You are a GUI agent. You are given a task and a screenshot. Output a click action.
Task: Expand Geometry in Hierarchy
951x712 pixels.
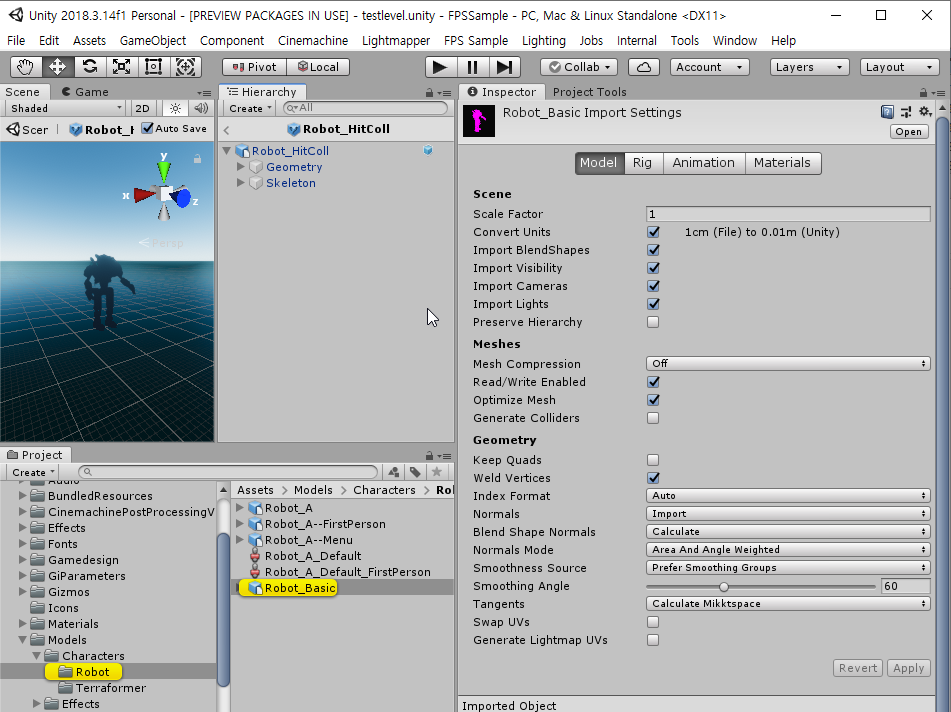tap(241, 167)
